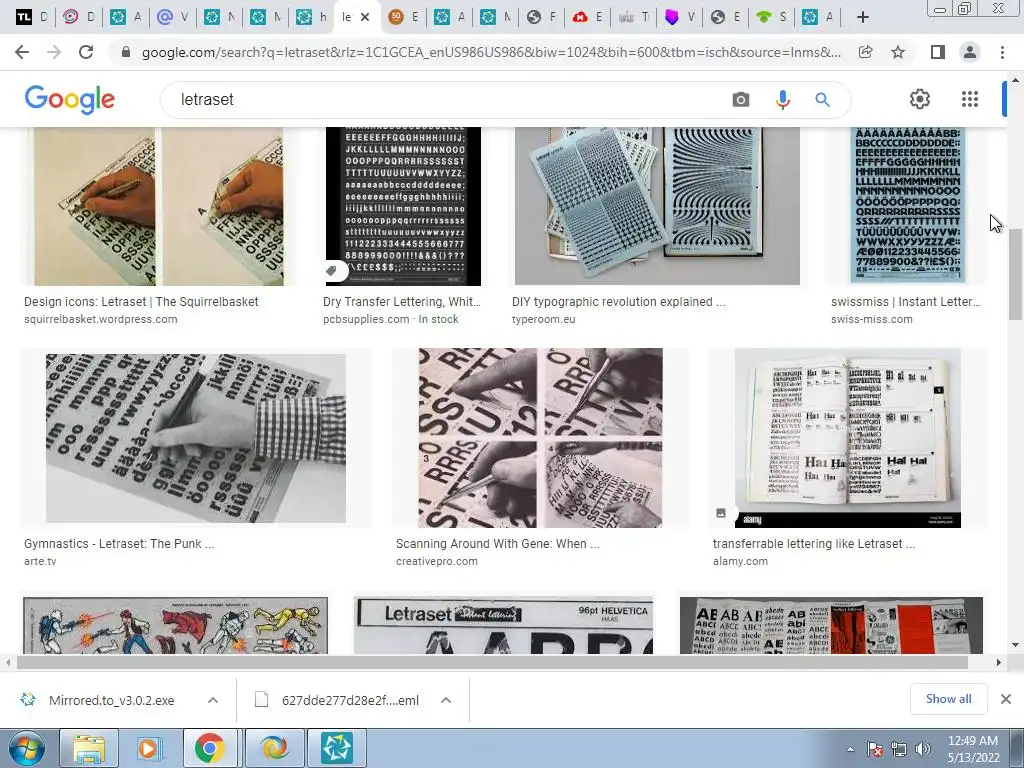Open the Google apps grid
Viewport: 1024px width, 768px height.
point(970,99)
